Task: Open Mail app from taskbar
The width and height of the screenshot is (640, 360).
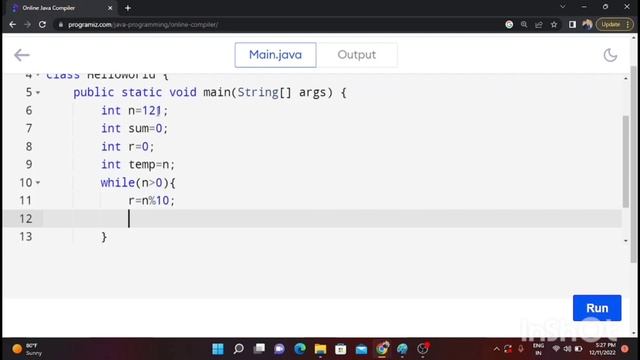Action: pyautogui.click(x=361, y=349)
